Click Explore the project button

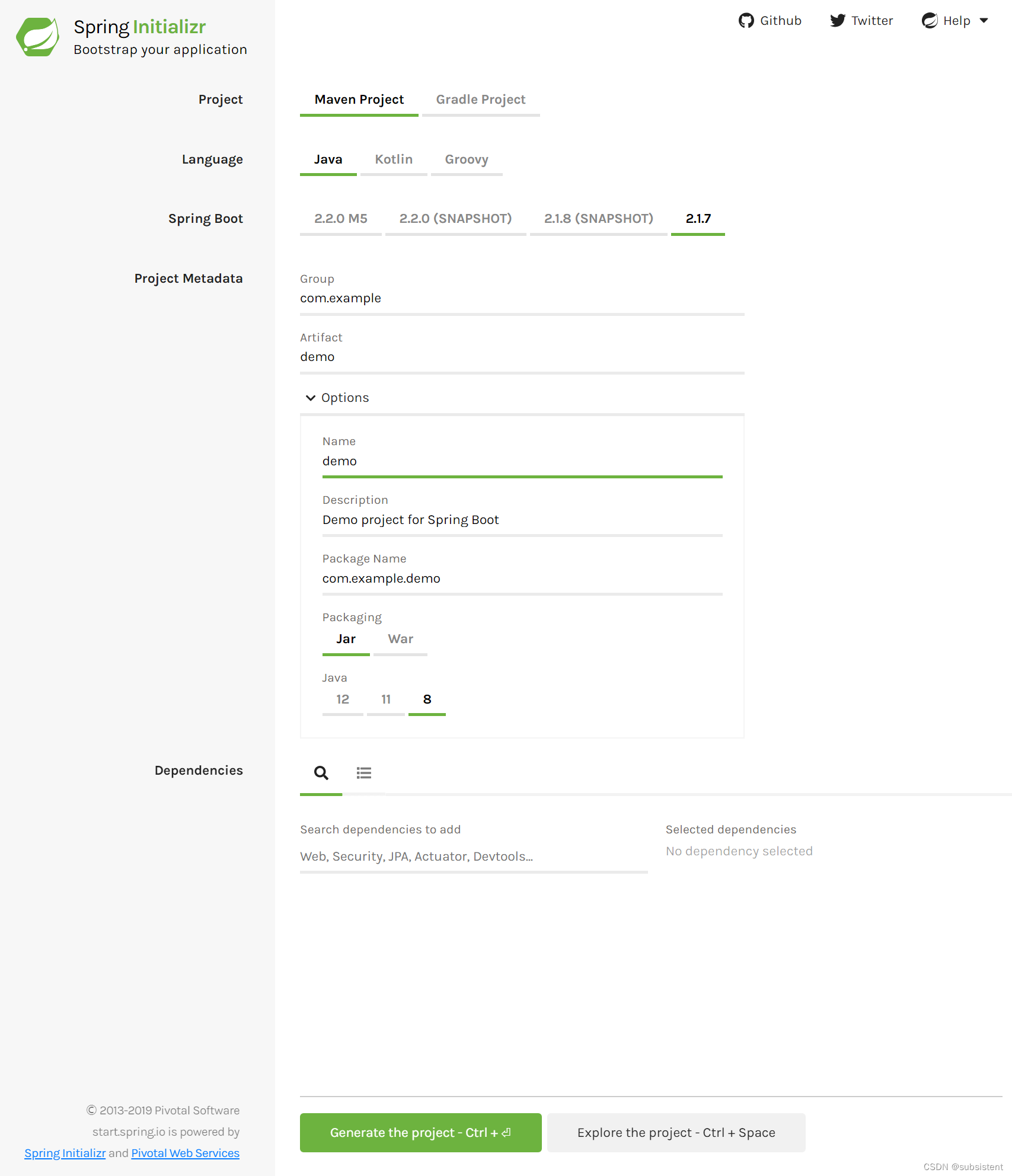tap(675, 1132)
